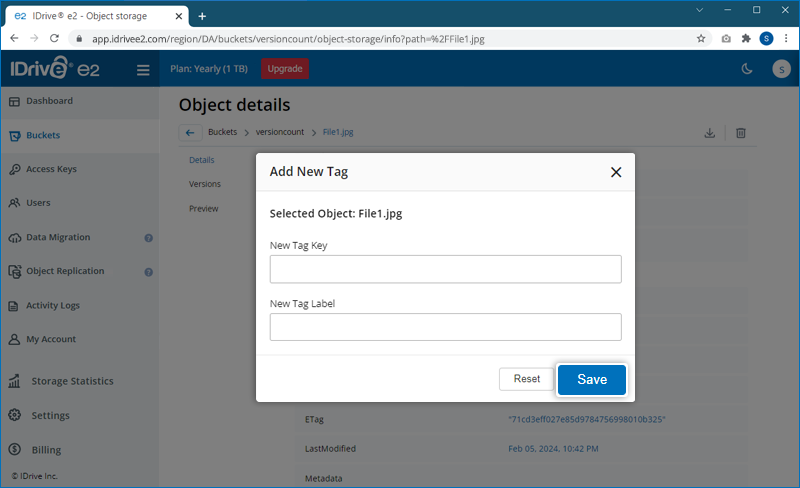800x488 pixels.
Task: Toggle dark mode moon icon
Action: 746,69
